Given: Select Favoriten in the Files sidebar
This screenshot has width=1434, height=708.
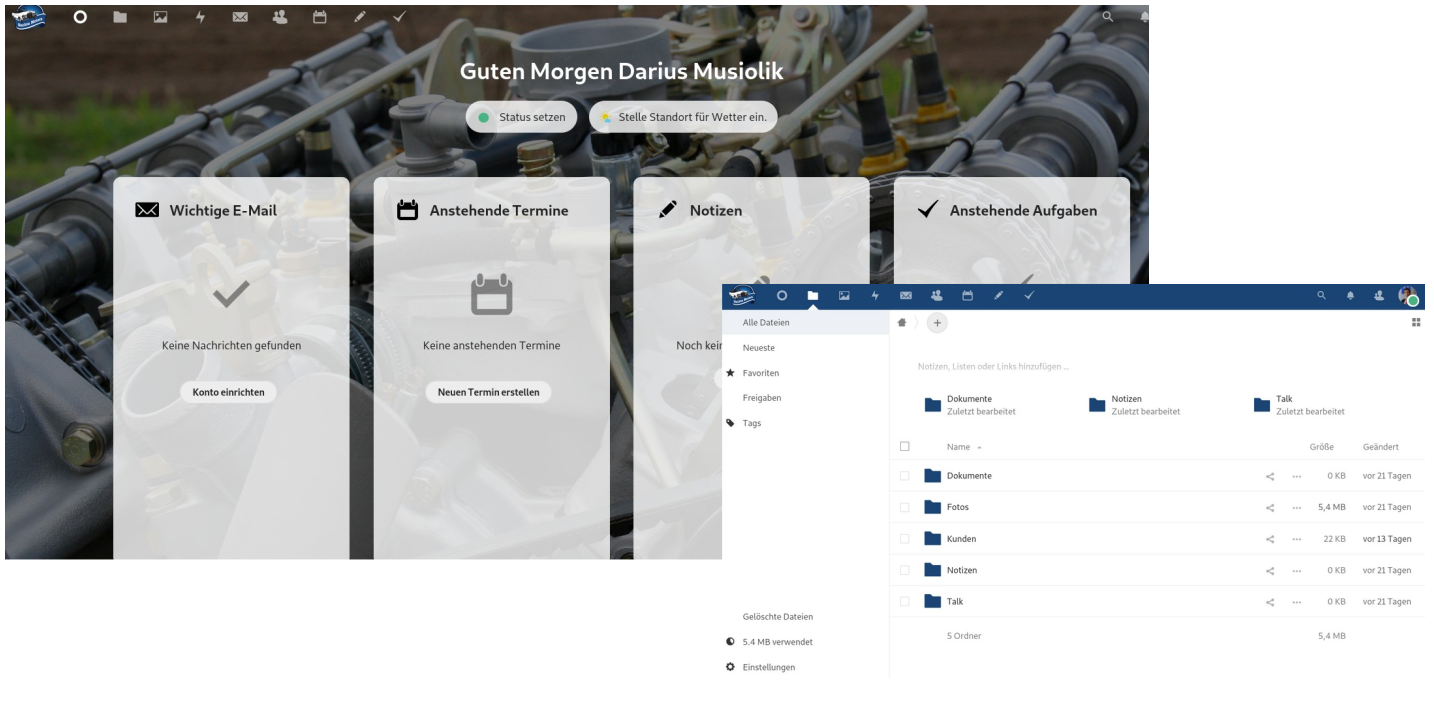Looking at the screenshot, I should (x=760, y=373).
